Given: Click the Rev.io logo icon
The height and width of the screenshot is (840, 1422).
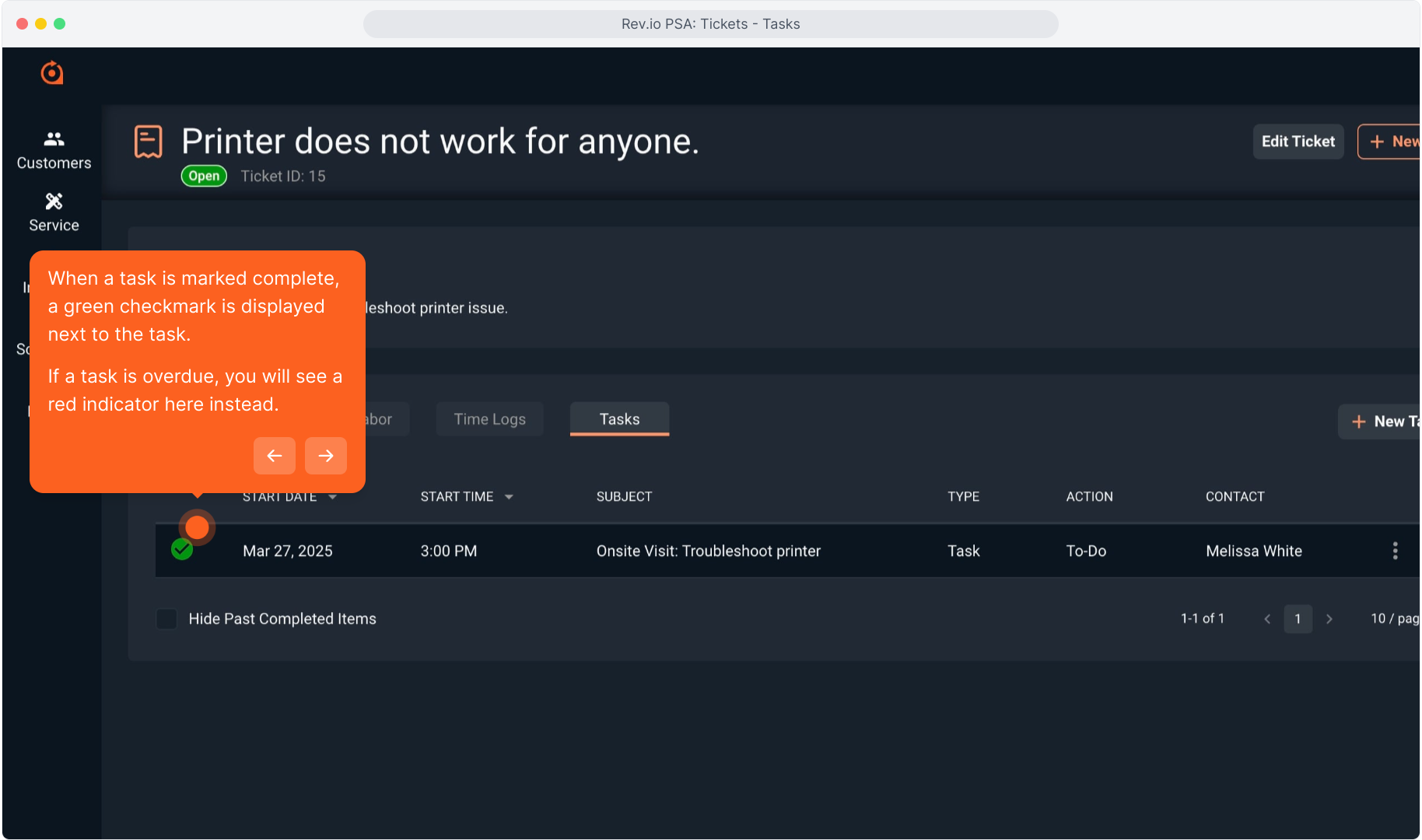Looking at the screenshot, I should point(52,73).
